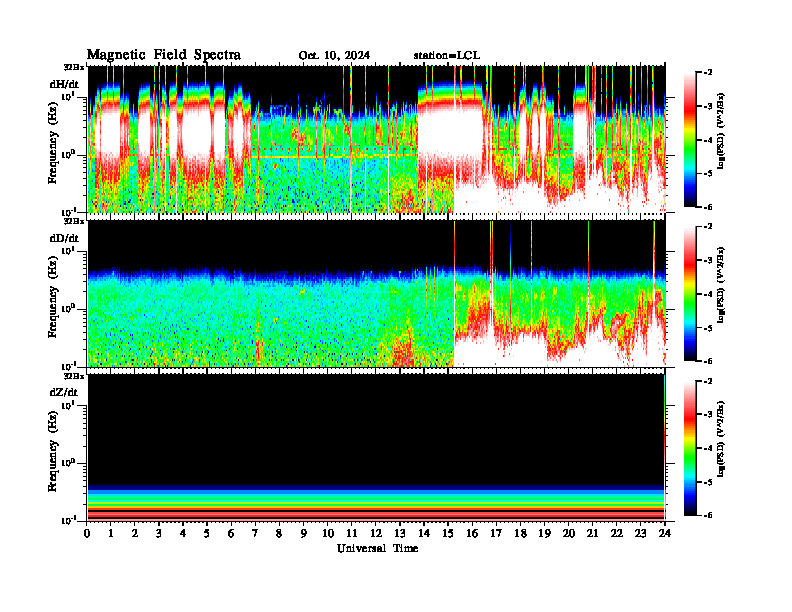Click the "24" hour tick label
This screenshot has height=612, width=792.
[x=665, y=534]
